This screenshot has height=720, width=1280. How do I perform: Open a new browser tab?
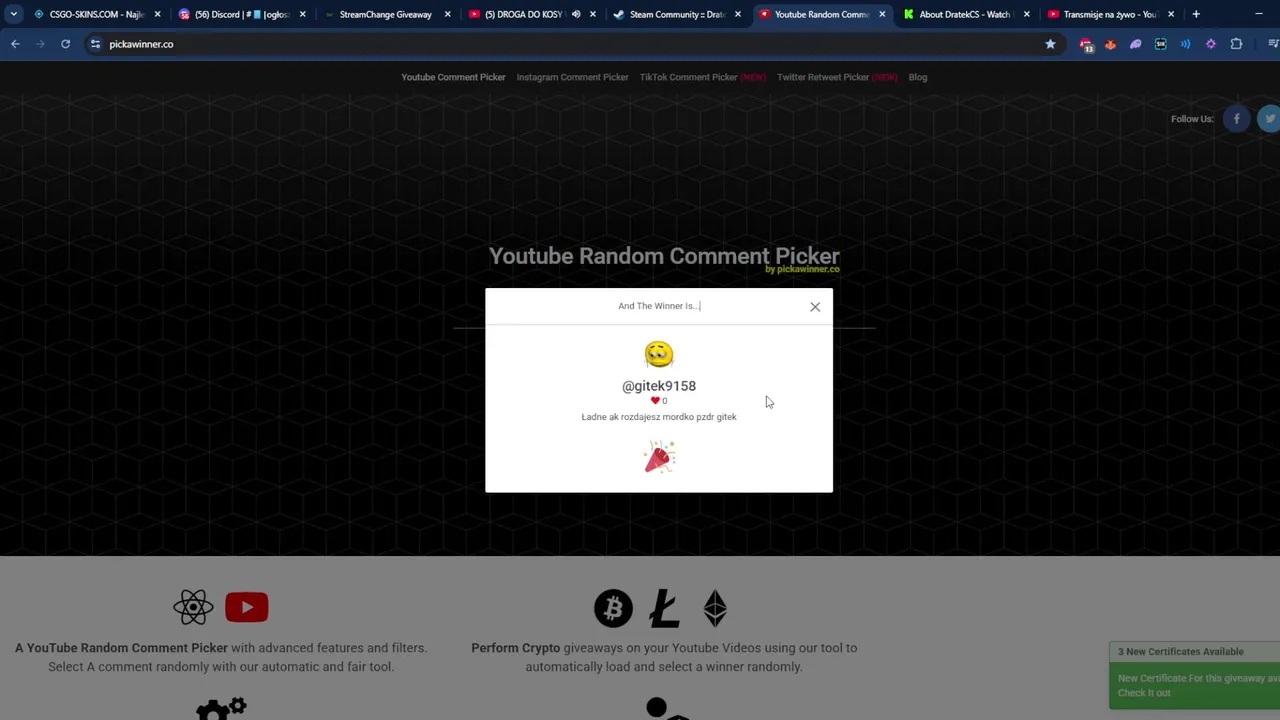coord(1196,14)
